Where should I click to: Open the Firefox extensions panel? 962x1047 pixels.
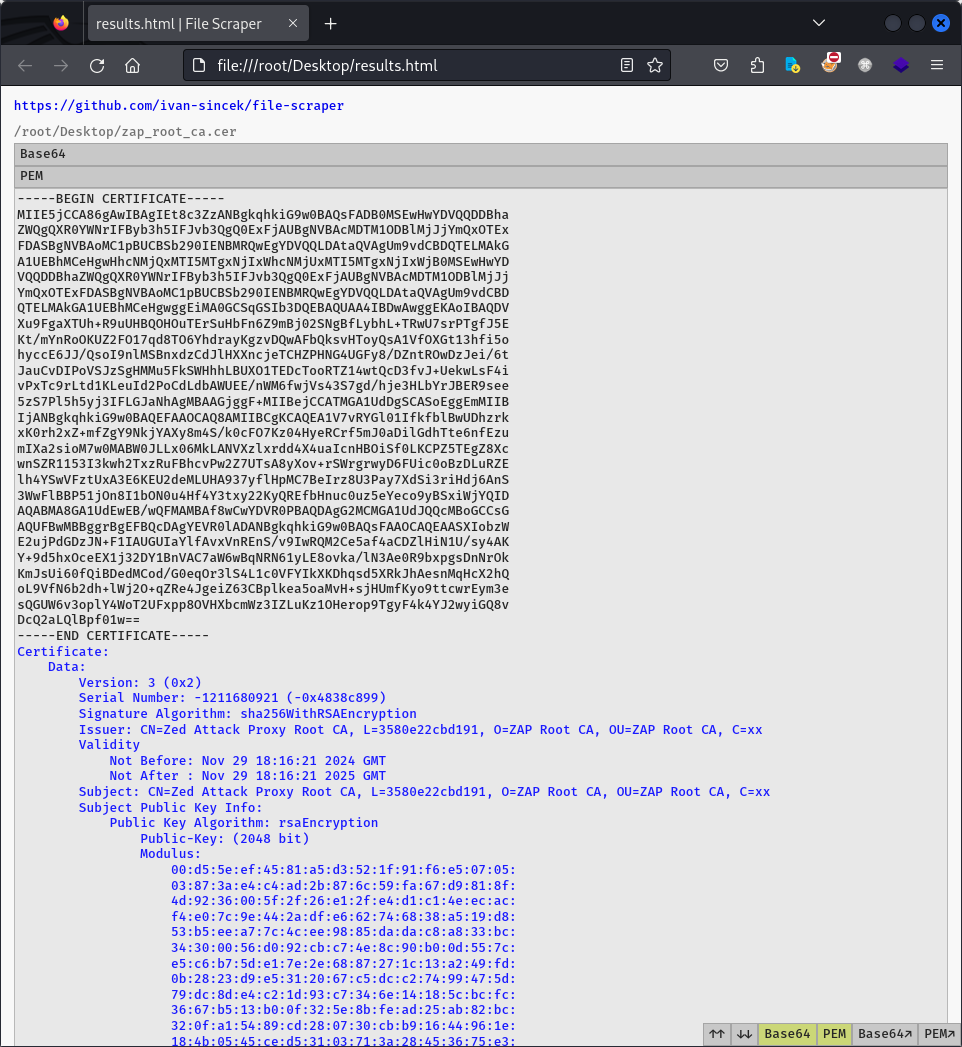tap(757, 65)
